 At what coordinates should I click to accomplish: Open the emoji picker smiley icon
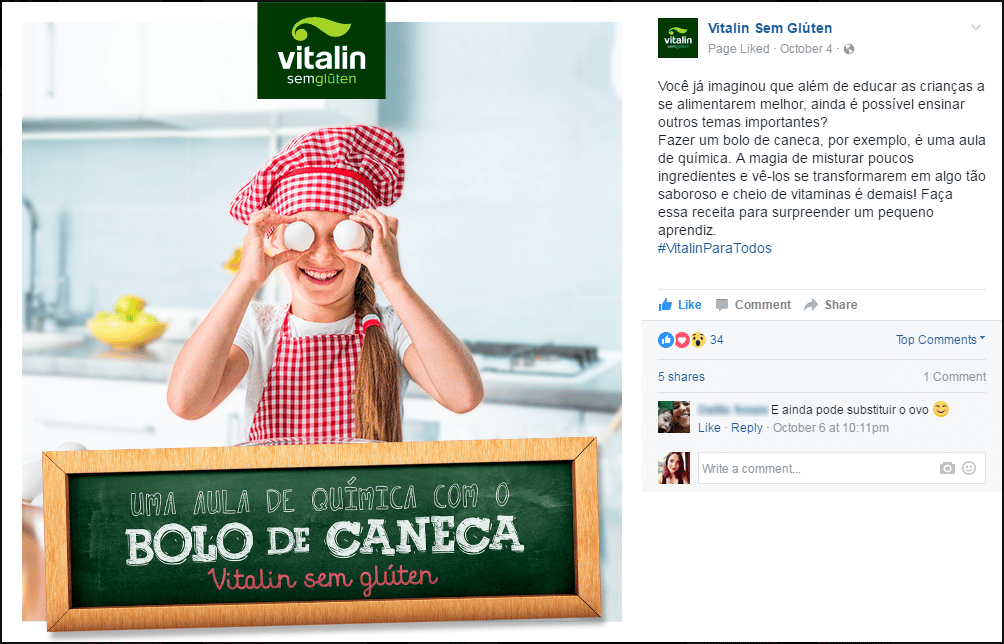click(969, 468)
